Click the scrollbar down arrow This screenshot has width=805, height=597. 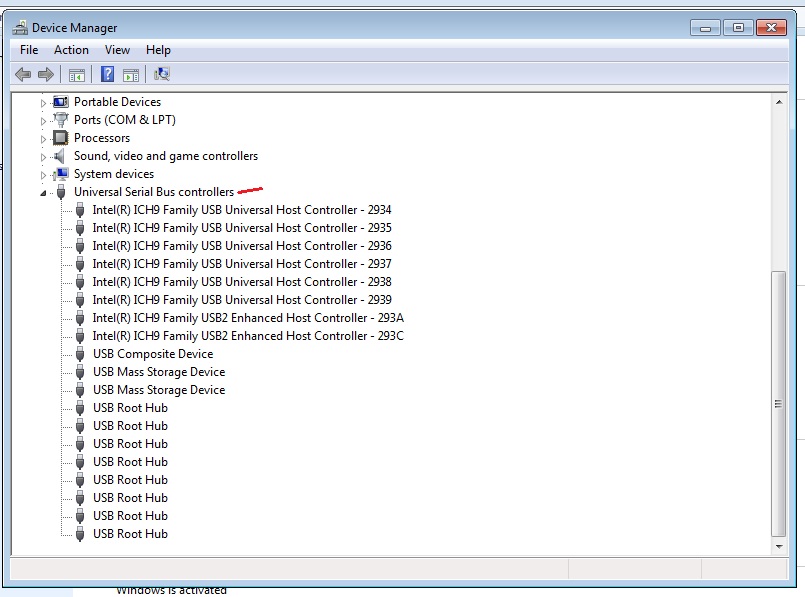(x=779, y=547)
